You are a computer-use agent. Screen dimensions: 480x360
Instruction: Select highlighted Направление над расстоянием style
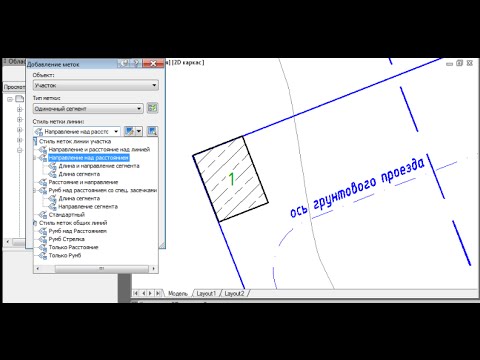tap(89, 158)
